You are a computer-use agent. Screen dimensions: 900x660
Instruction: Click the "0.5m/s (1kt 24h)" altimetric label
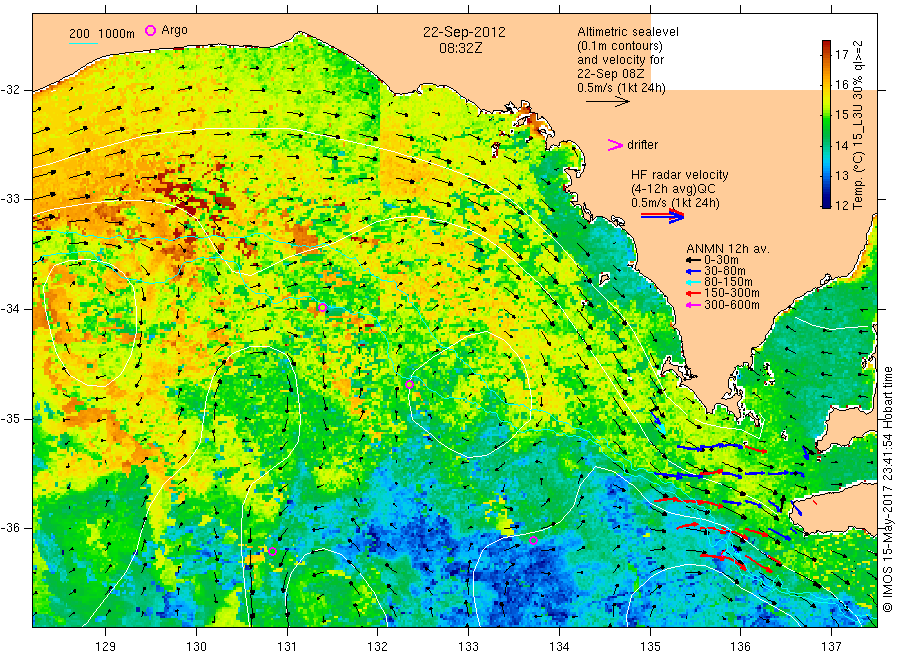coord(622,88)
